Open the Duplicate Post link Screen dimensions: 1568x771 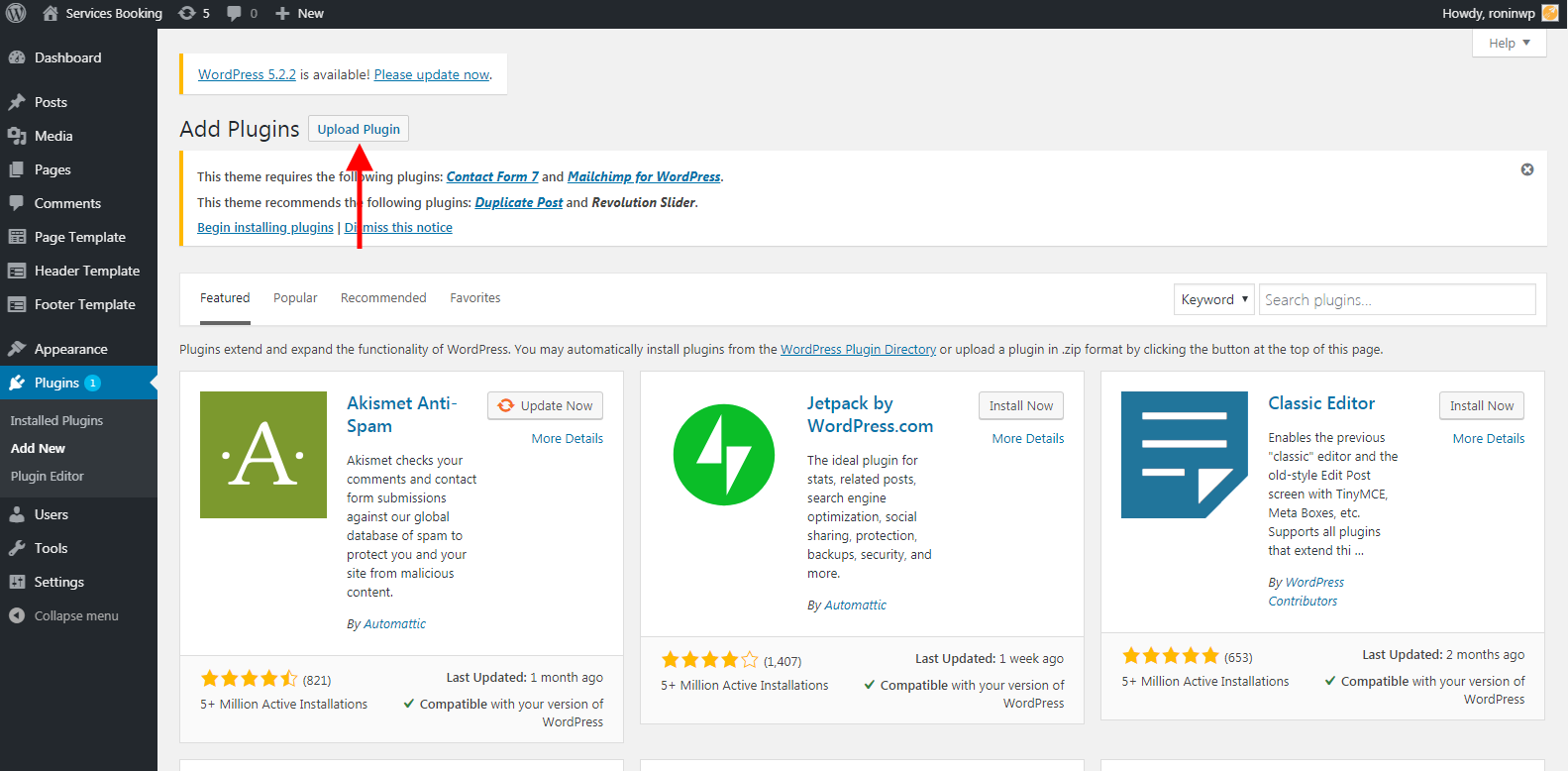(x=519, y=202)
